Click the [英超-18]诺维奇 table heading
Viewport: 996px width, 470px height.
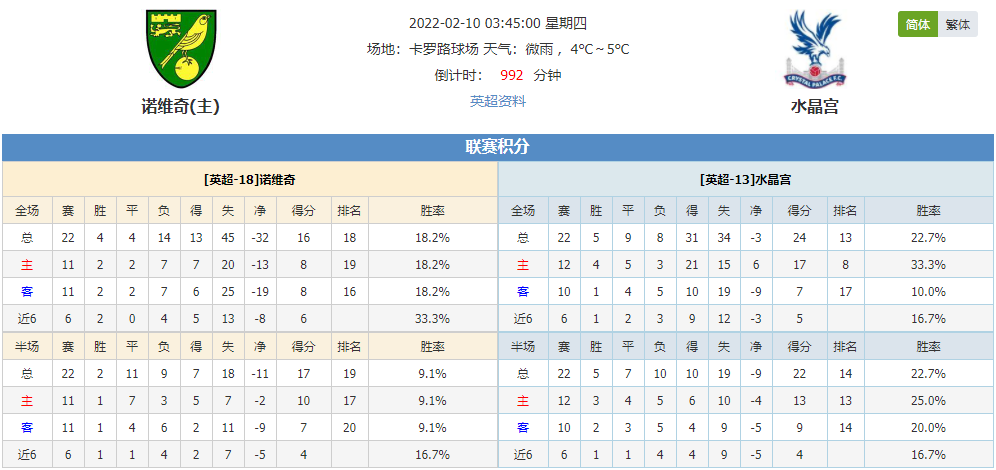[x=250, y=180]
